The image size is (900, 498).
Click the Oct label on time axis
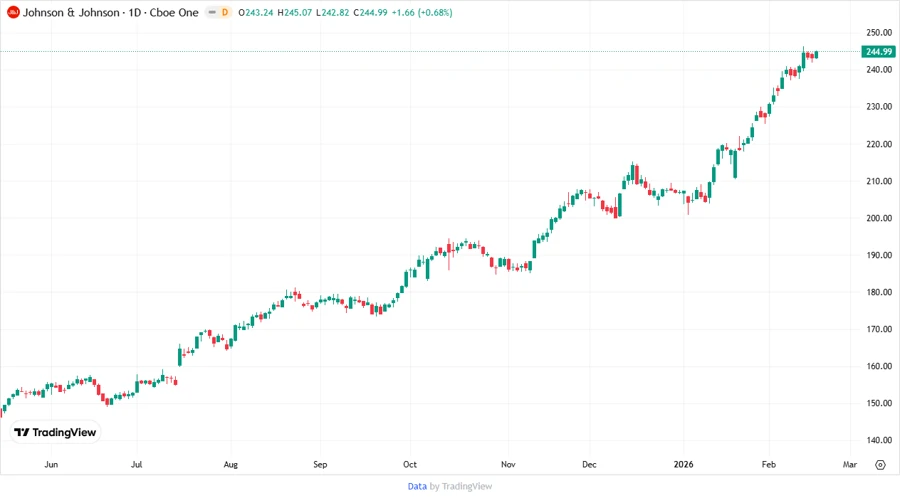coord(410,464)
